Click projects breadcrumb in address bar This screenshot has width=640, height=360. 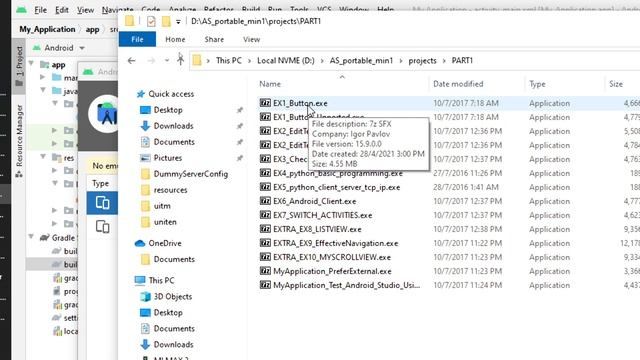click(422, 60)
